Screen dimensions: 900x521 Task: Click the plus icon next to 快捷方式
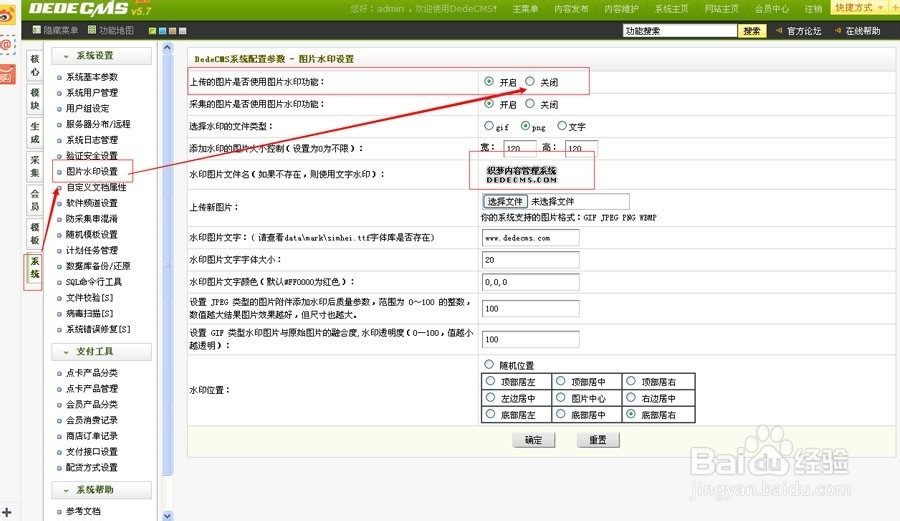[x=895, y=7]
